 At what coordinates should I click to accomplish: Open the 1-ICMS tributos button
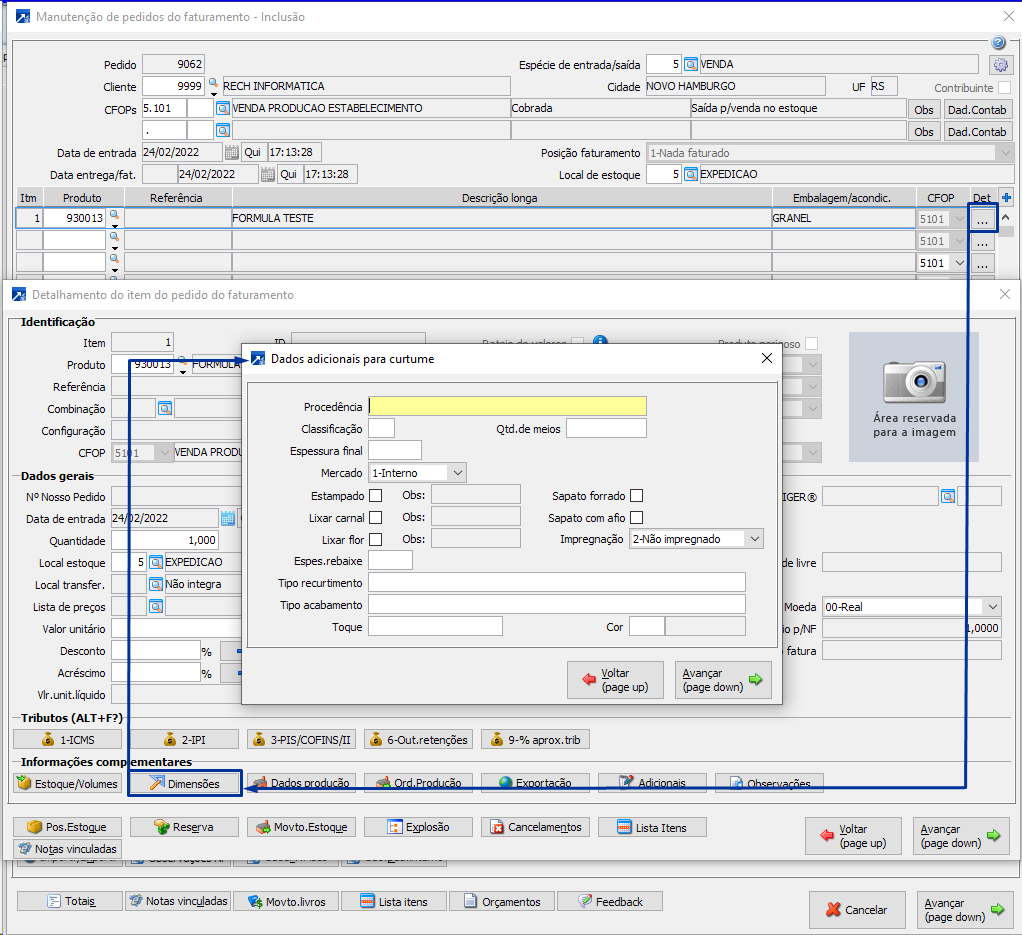point(67,740)
